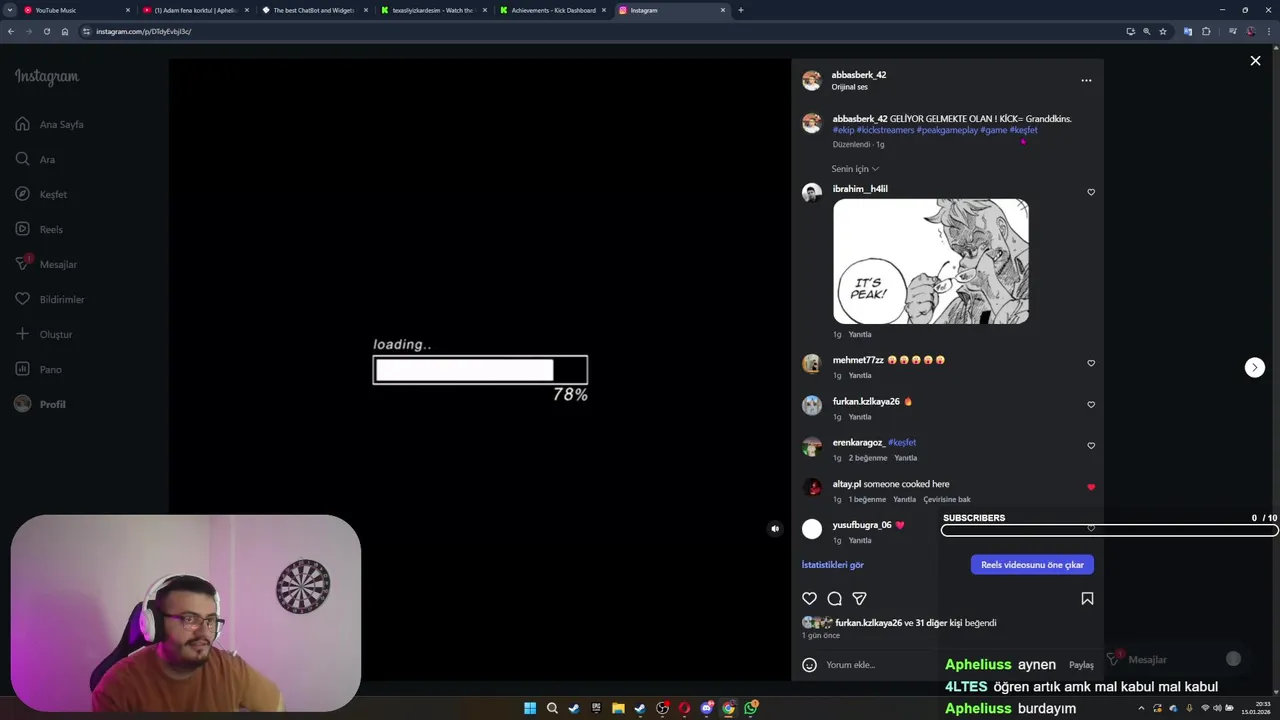Save post with bookmark icon

pyautogui.click(x=1087, y=599)
